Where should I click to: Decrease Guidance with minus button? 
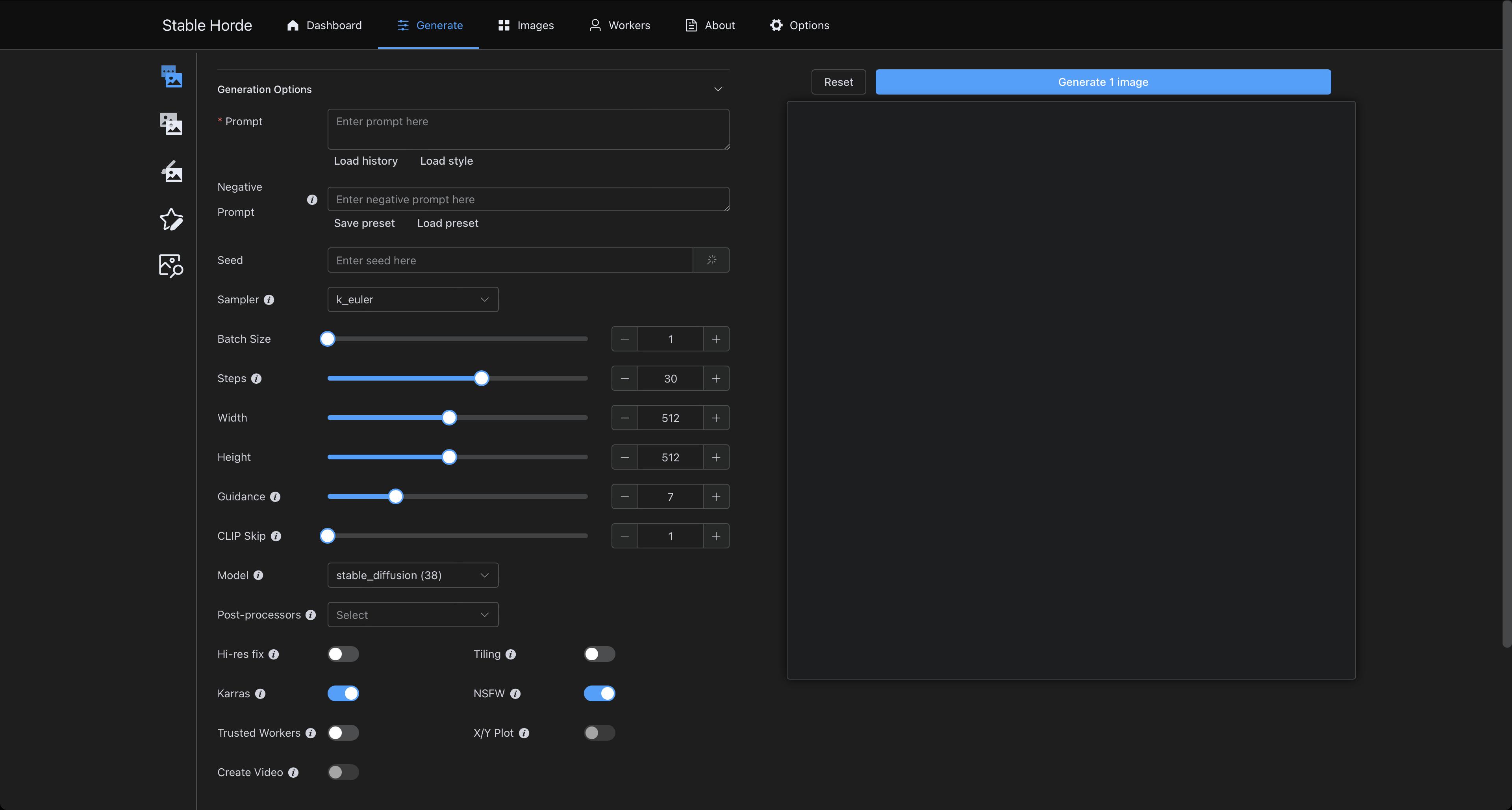pos(624,496)
